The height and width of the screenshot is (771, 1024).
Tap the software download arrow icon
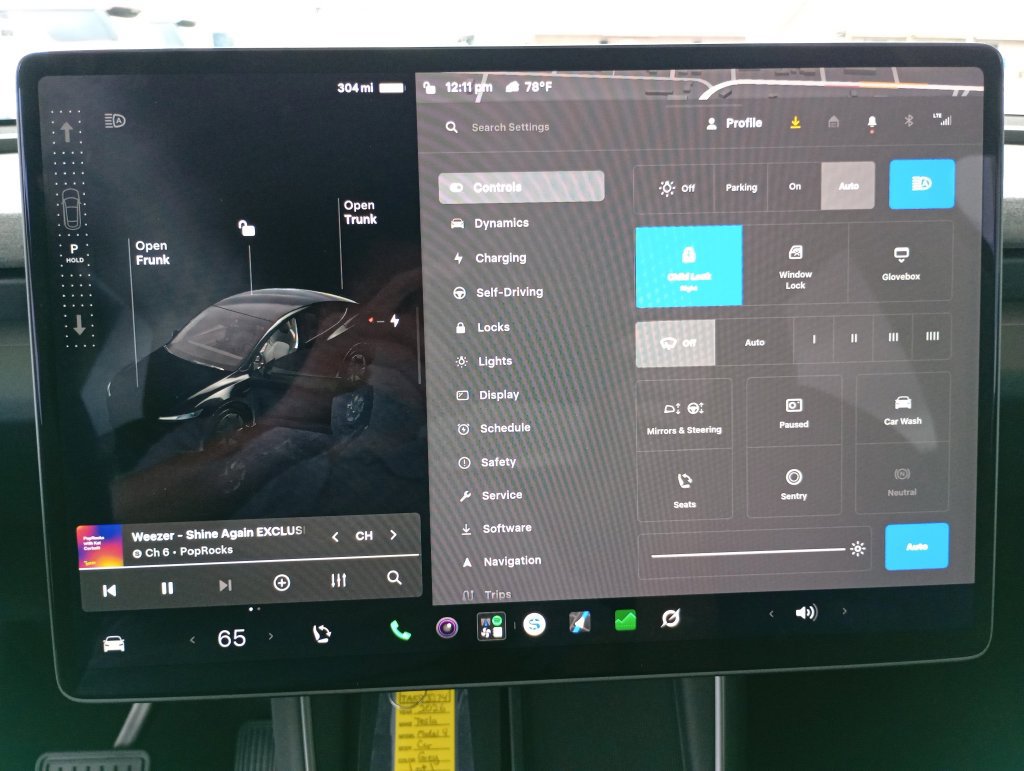coord(795,122)
